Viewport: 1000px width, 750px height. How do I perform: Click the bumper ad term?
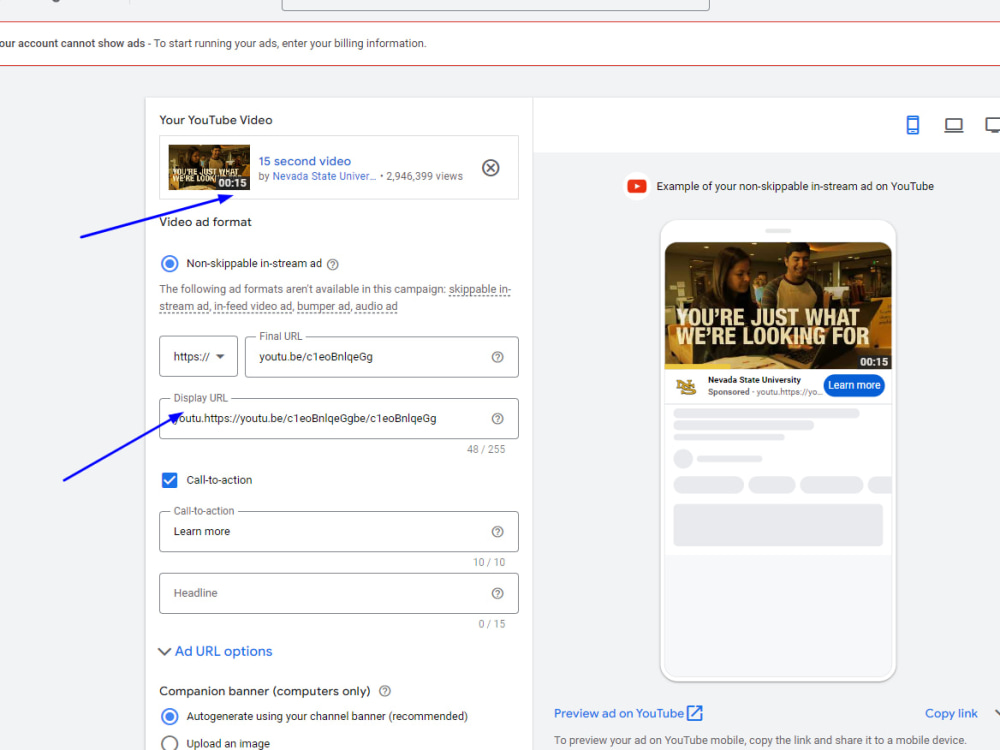(x=323, y=307)
